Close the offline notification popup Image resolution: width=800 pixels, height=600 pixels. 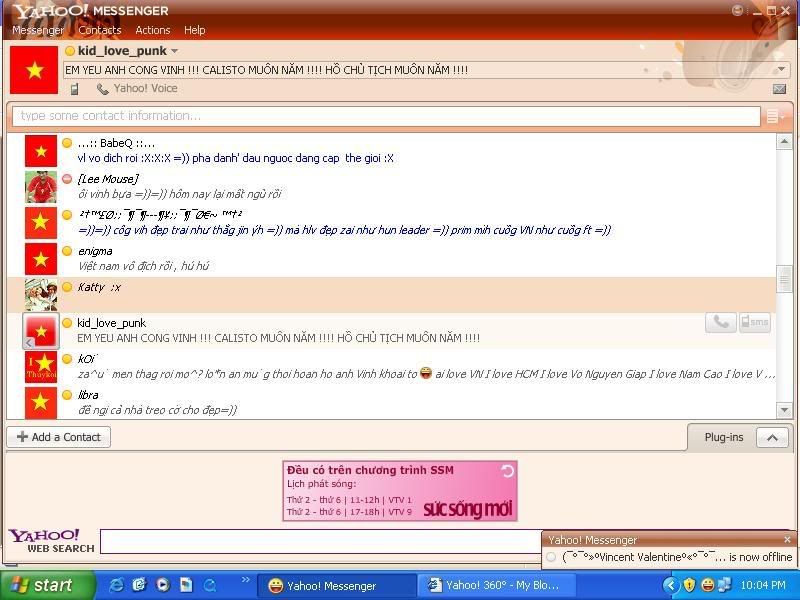pos(788,540)
